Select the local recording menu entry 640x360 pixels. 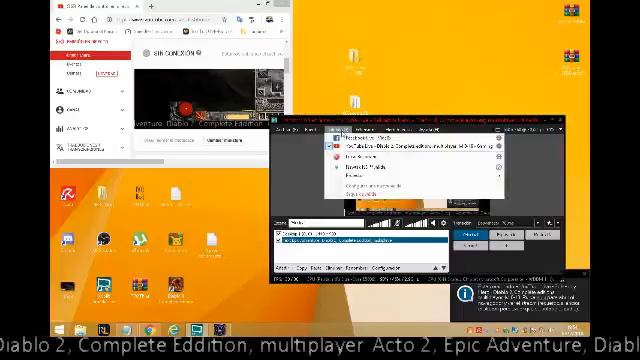(x=361, y=157)
